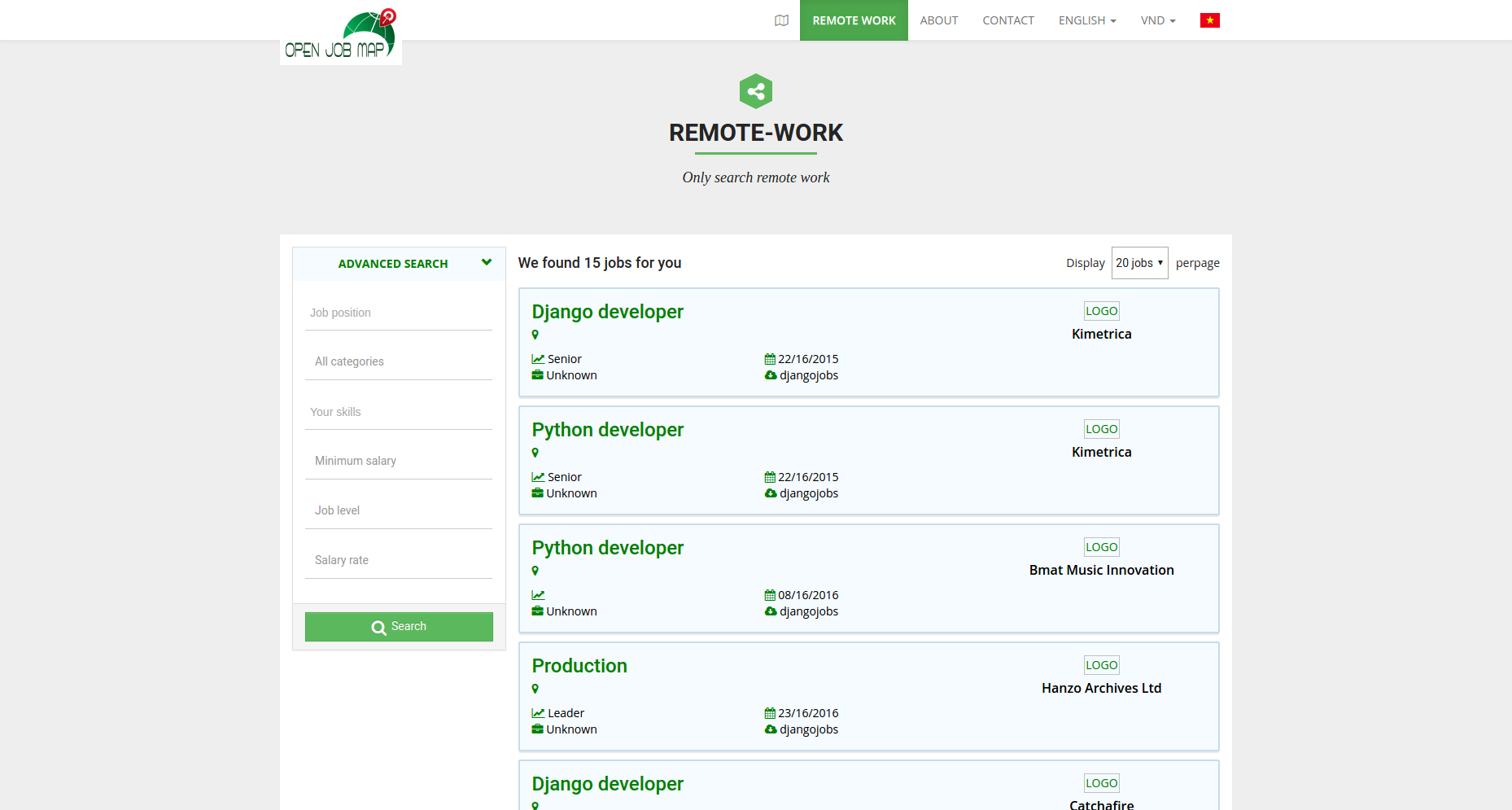Click the Open Job Map logo
Viewport: 1512px width, 810px height.
pyautogui.click(x=340, y=36)
